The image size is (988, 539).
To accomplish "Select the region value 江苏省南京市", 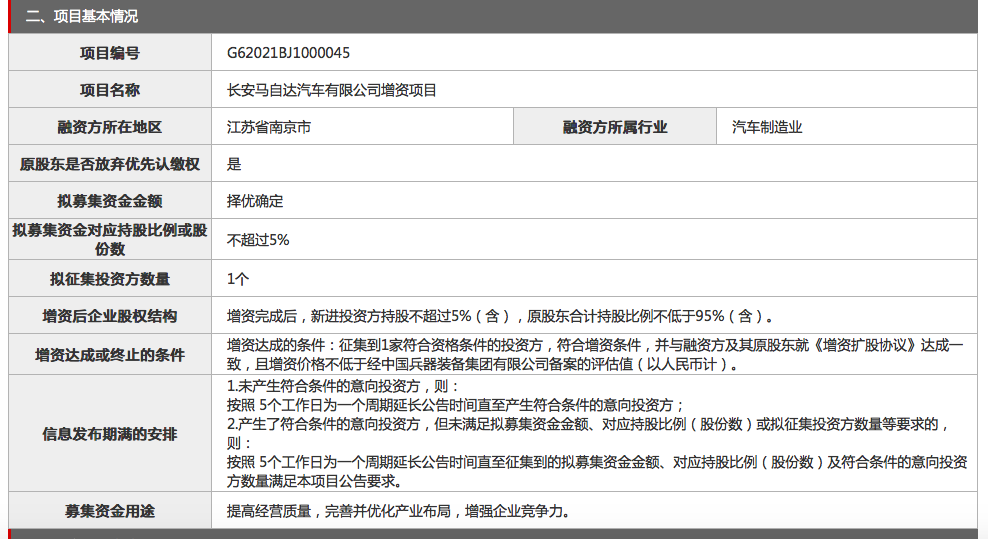I will pos(269,127).
